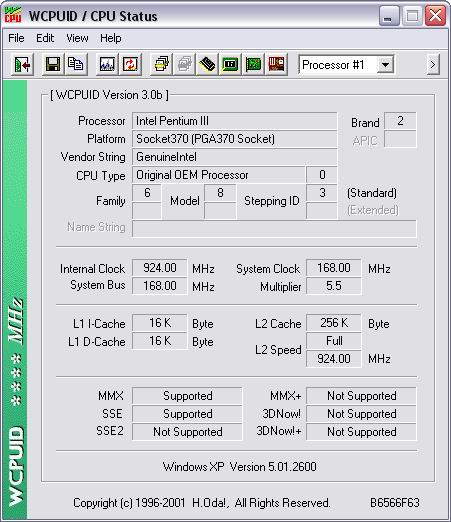Click the SSE Supported field
Viewport: 451px width, 522px height.
(187, 414)
